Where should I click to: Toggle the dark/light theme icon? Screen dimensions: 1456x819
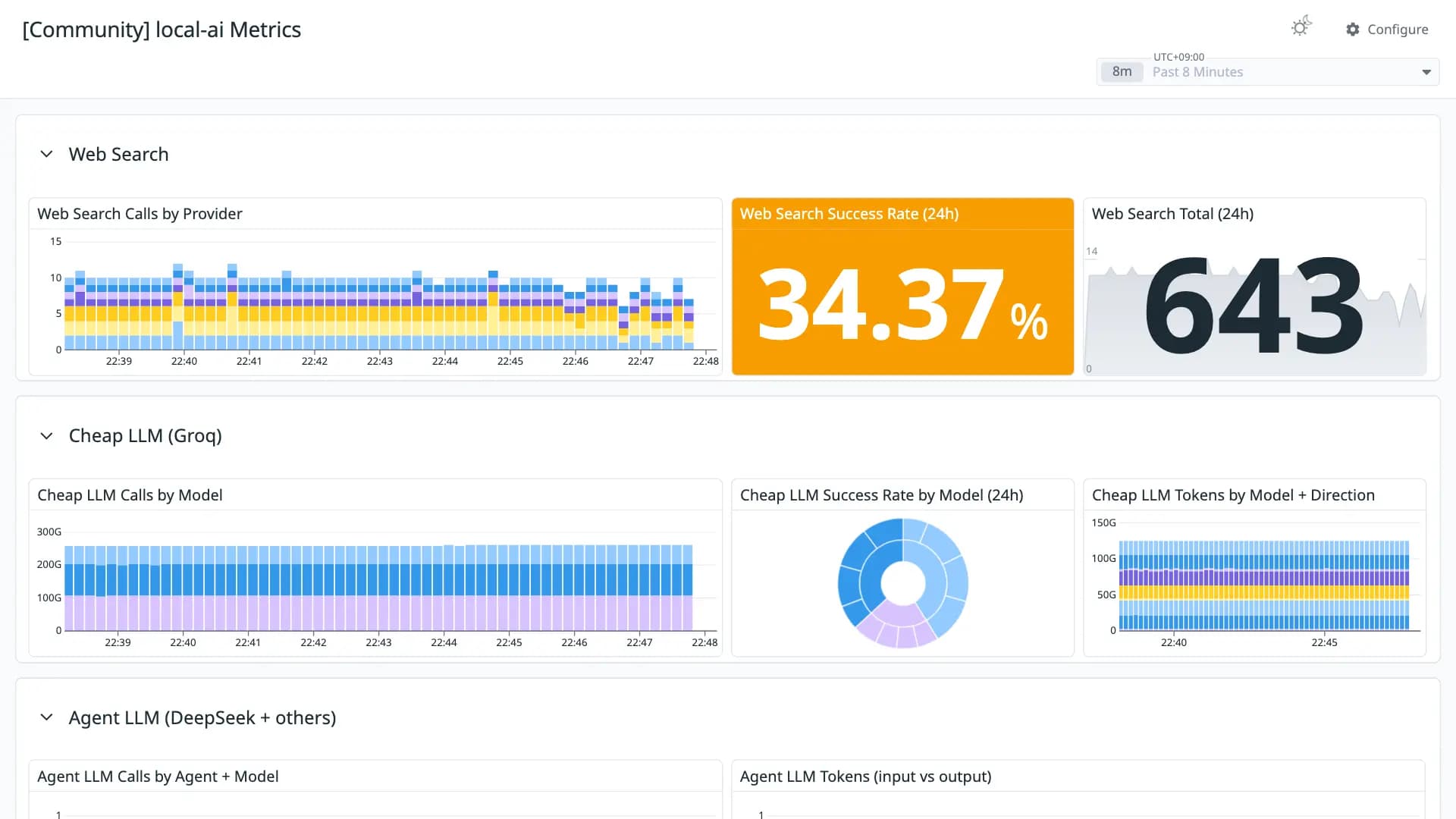click(1301, 27)
